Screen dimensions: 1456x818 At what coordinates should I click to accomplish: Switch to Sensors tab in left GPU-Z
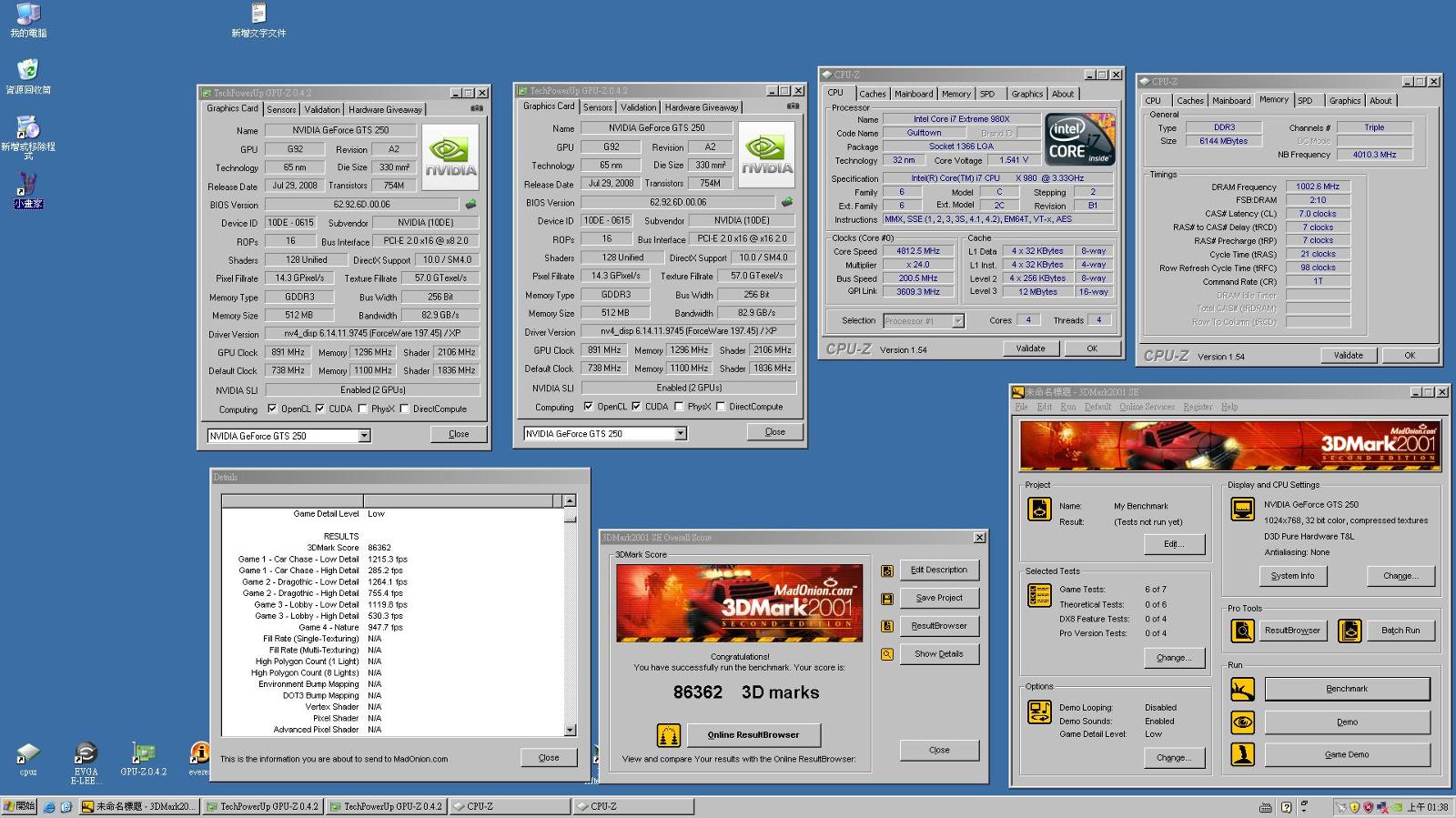tap(281, 109)
